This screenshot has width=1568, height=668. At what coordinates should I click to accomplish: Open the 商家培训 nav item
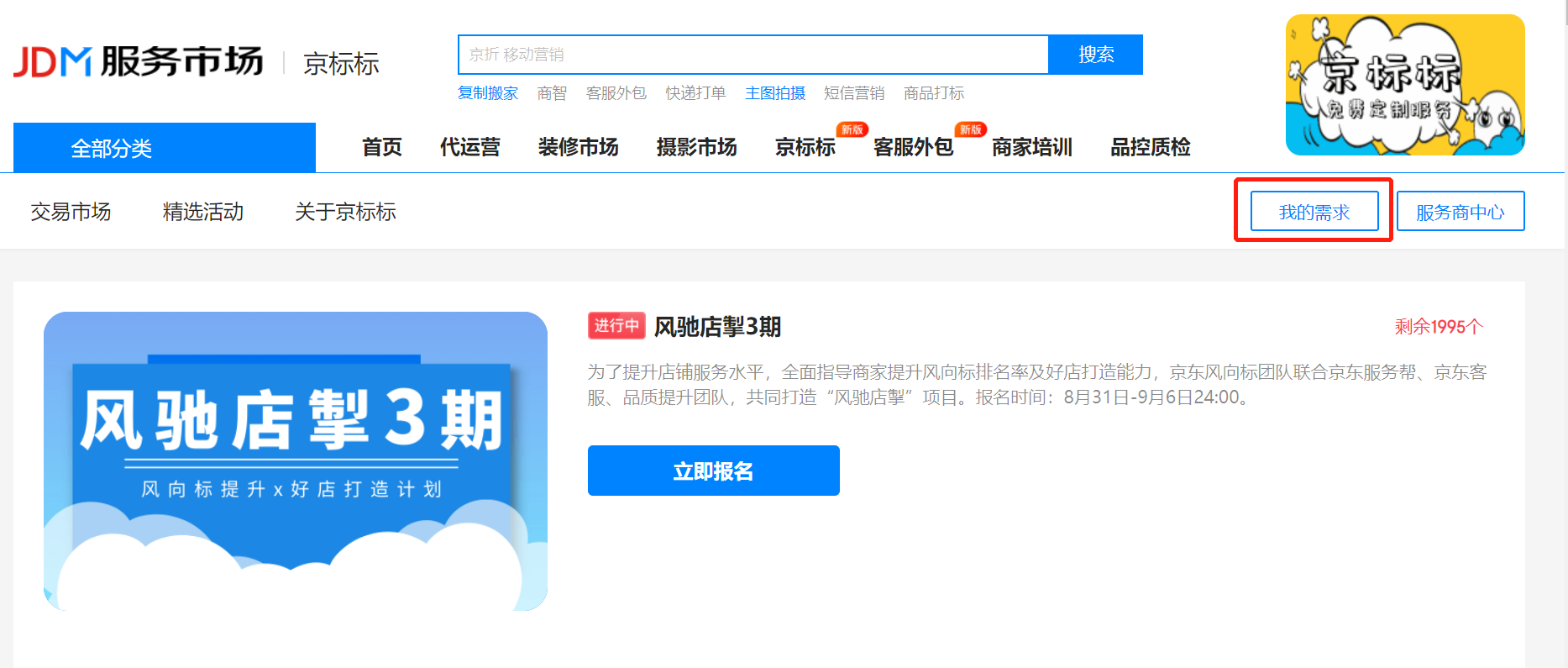click(1032, 147)
